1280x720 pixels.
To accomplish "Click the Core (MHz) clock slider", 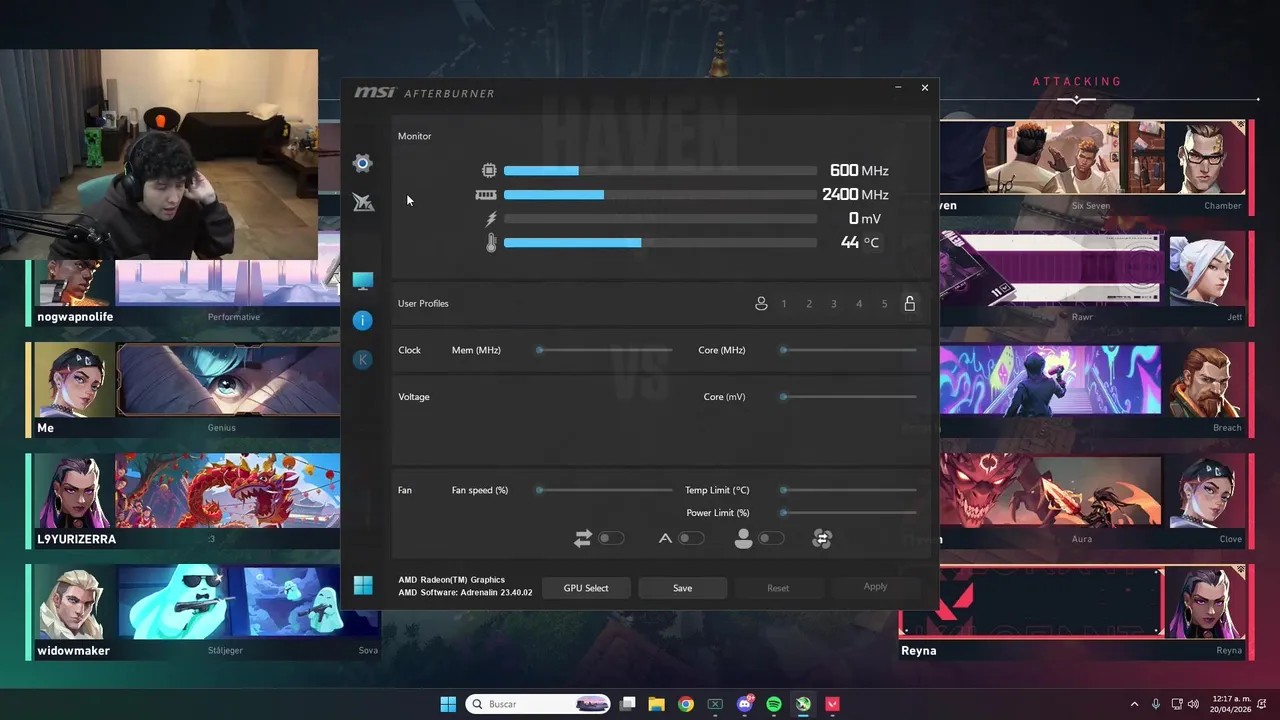I will [x=849, y=350].
